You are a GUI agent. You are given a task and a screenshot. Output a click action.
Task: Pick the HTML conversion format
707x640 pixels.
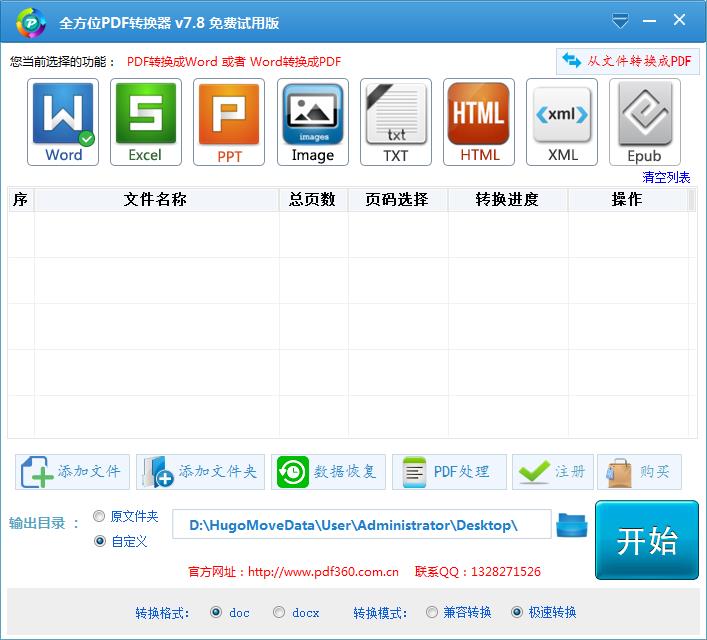point(479,122)
